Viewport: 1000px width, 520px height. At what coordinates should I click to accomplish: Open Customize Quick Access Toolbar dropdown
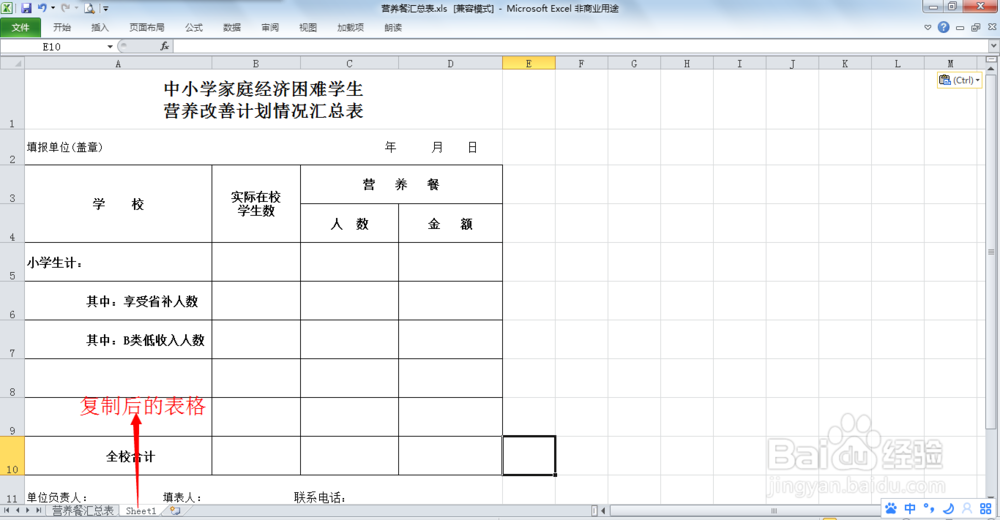pos(106,9)
